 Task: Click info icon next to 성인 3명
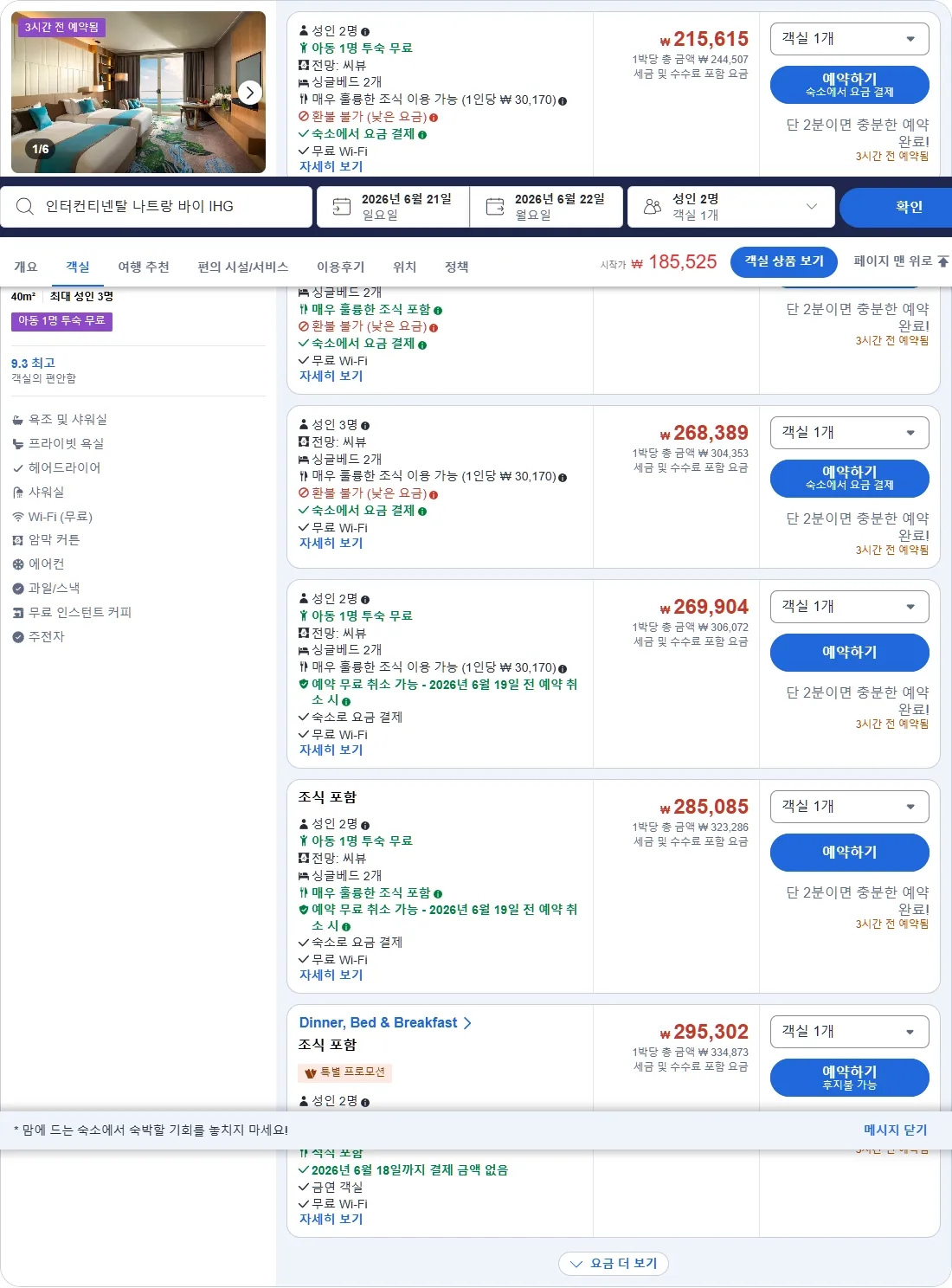(x=365, y=426)
